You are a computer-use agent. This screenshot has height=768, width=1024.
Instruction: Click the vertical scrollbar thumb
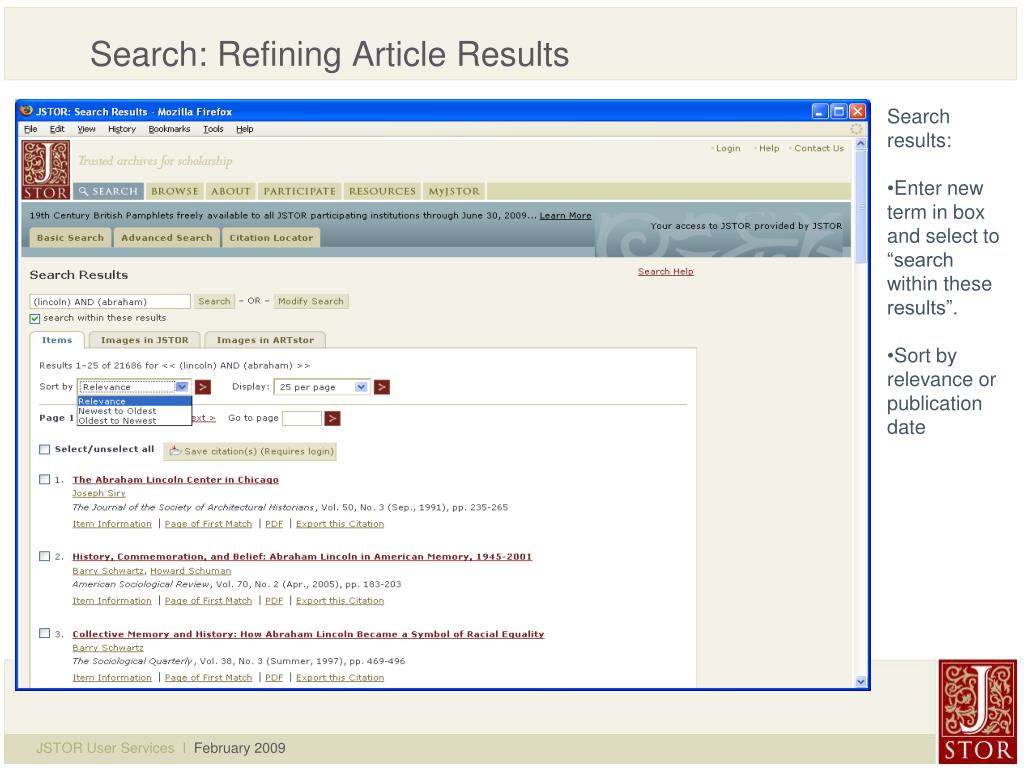[861, 206]
